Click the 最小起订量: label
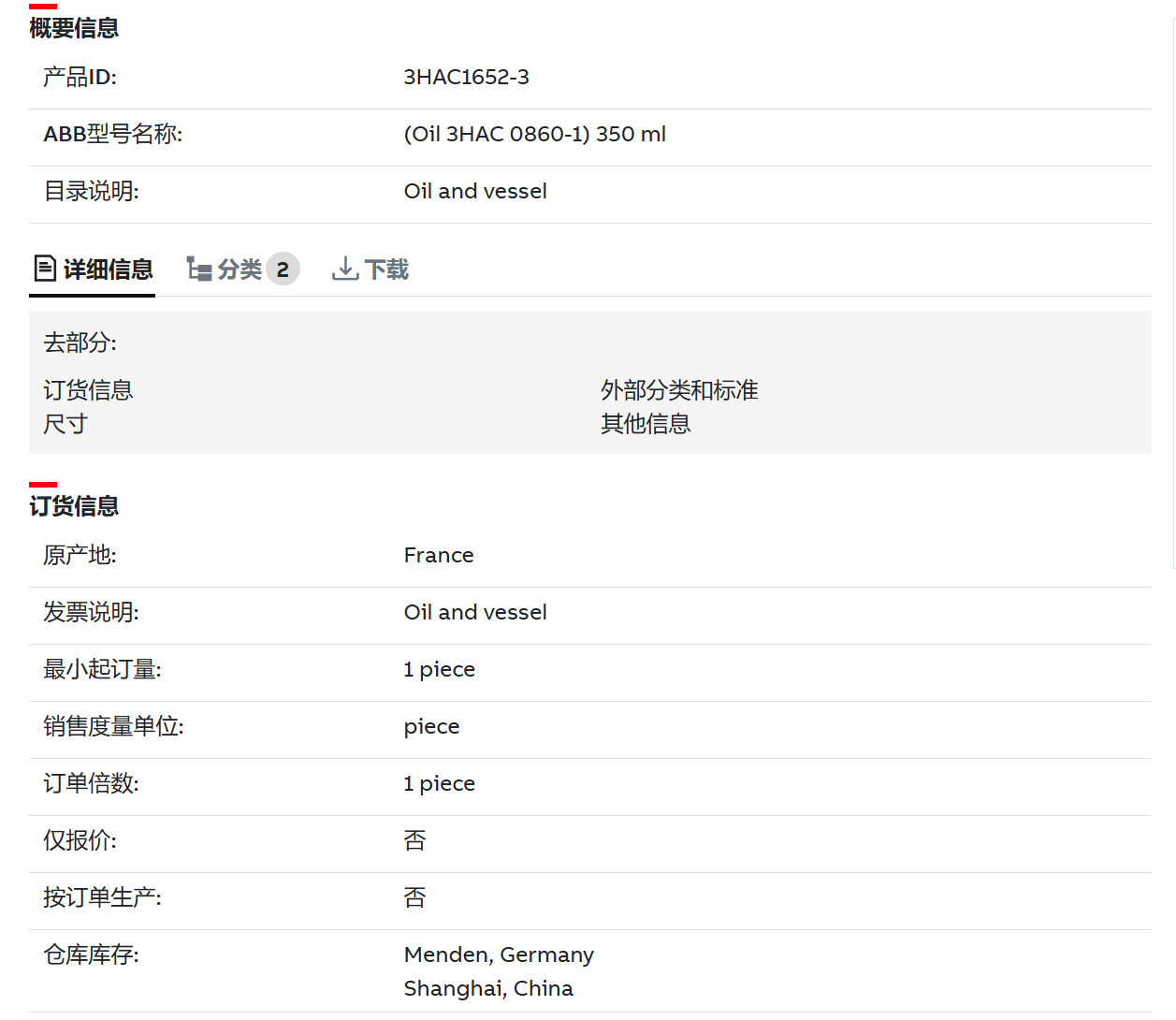Viewport: 1176px width, 1020px height. (x=102, y=669)
